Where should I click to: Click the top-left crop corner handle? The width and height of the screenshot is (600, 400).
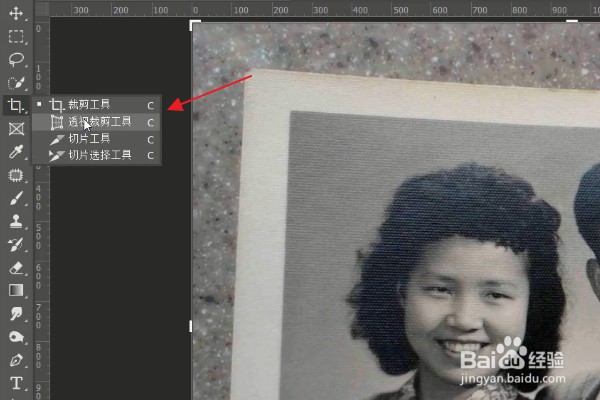click(194, 24)
